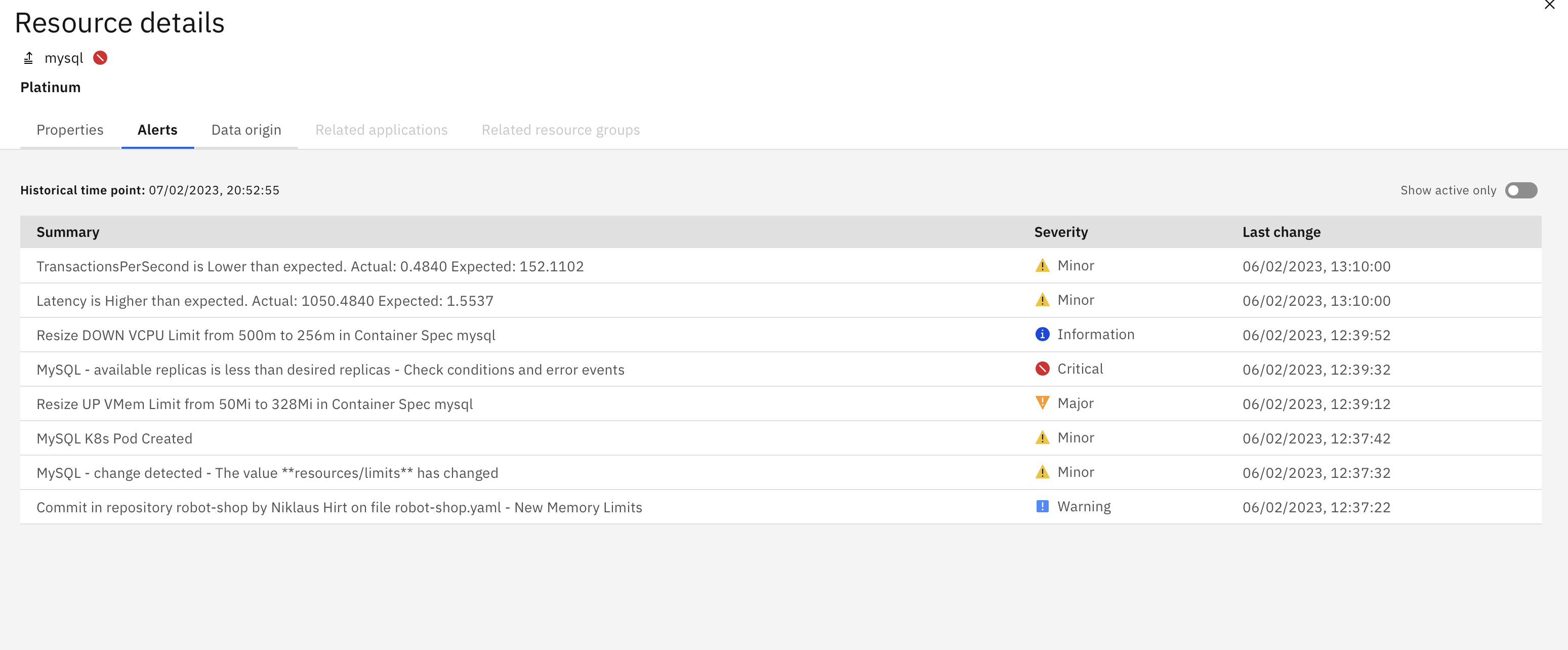The height and width of the screenshot is (650, 1568).
Task: Click the red Critical severity icon in table
Action: click(1042, 370)
